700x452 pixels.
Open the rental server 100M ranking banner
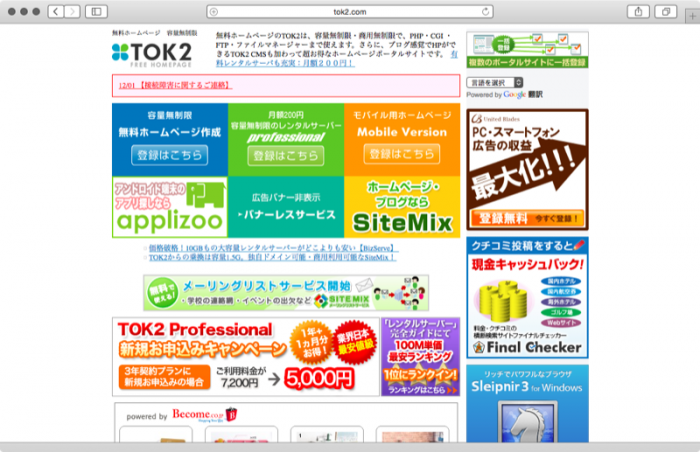coord(421,357)
